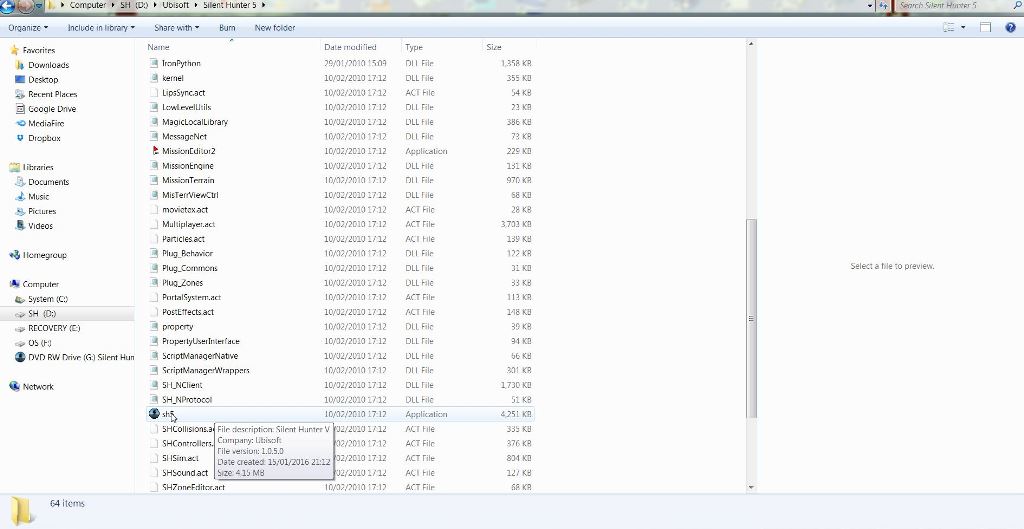Open Recent Places in Favorites

[52, 94]
